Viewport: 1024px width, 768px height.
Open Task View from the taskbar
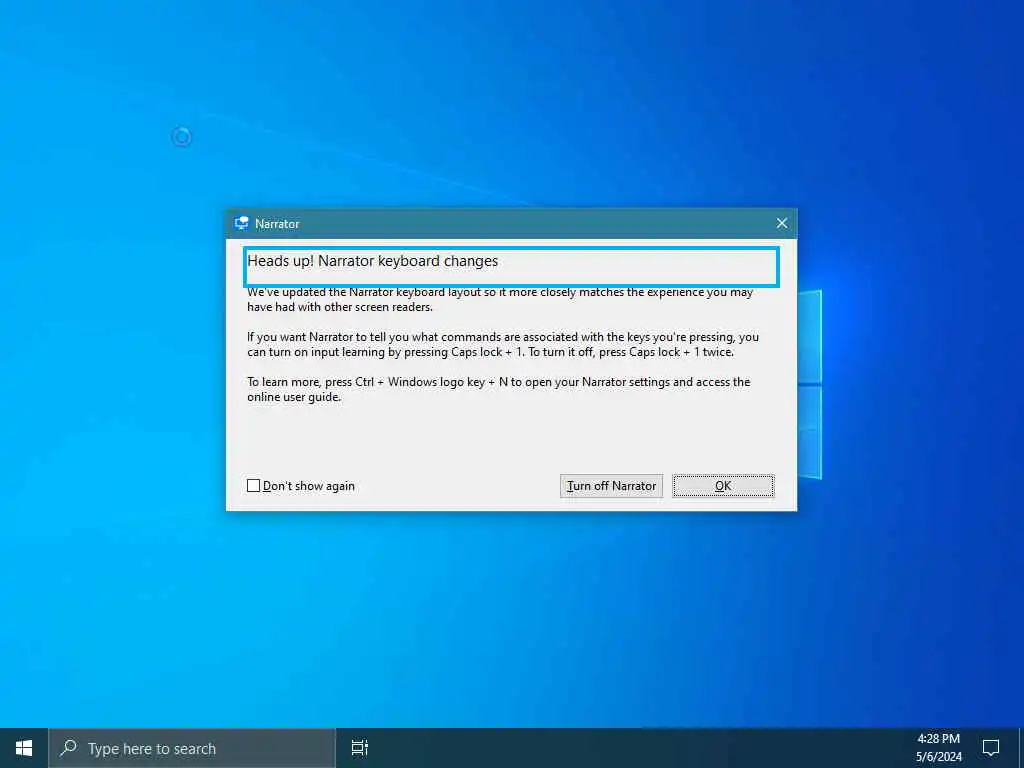pyautogui.click(x=359, y=748)
